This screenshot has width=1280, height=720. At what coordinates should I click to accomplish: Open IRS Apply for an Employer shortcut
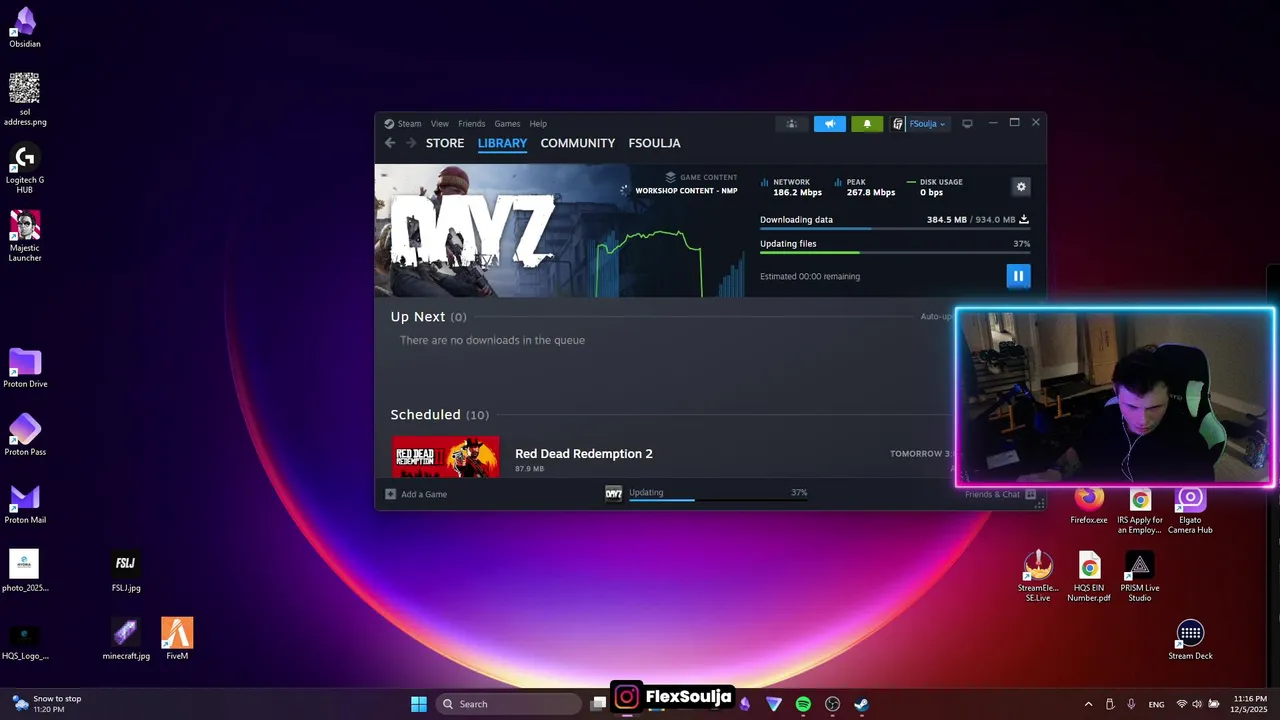click(1140, 510)
